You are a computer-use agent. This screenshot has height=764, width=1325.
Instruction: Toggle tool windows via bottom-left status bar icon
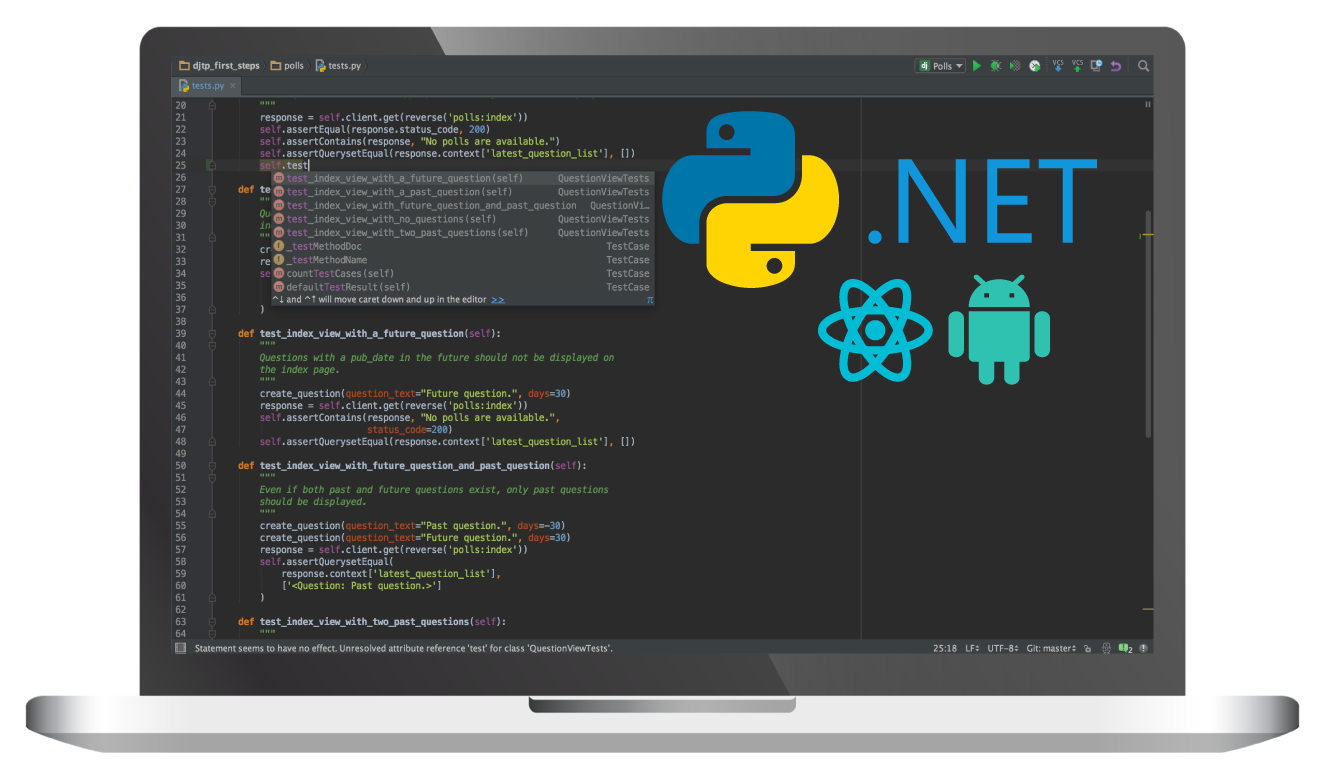[181, 648]
